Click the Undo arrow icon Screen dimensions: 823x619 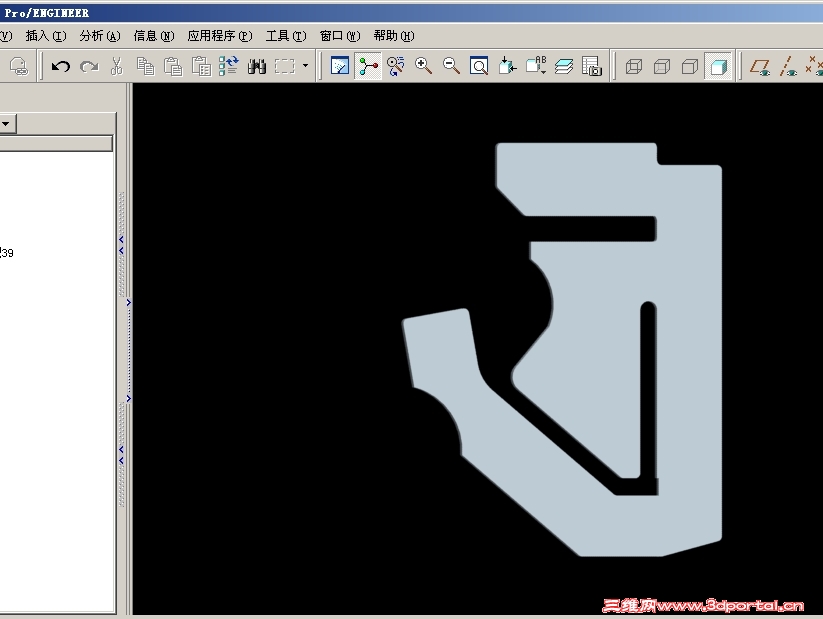[x=61, y=66]
